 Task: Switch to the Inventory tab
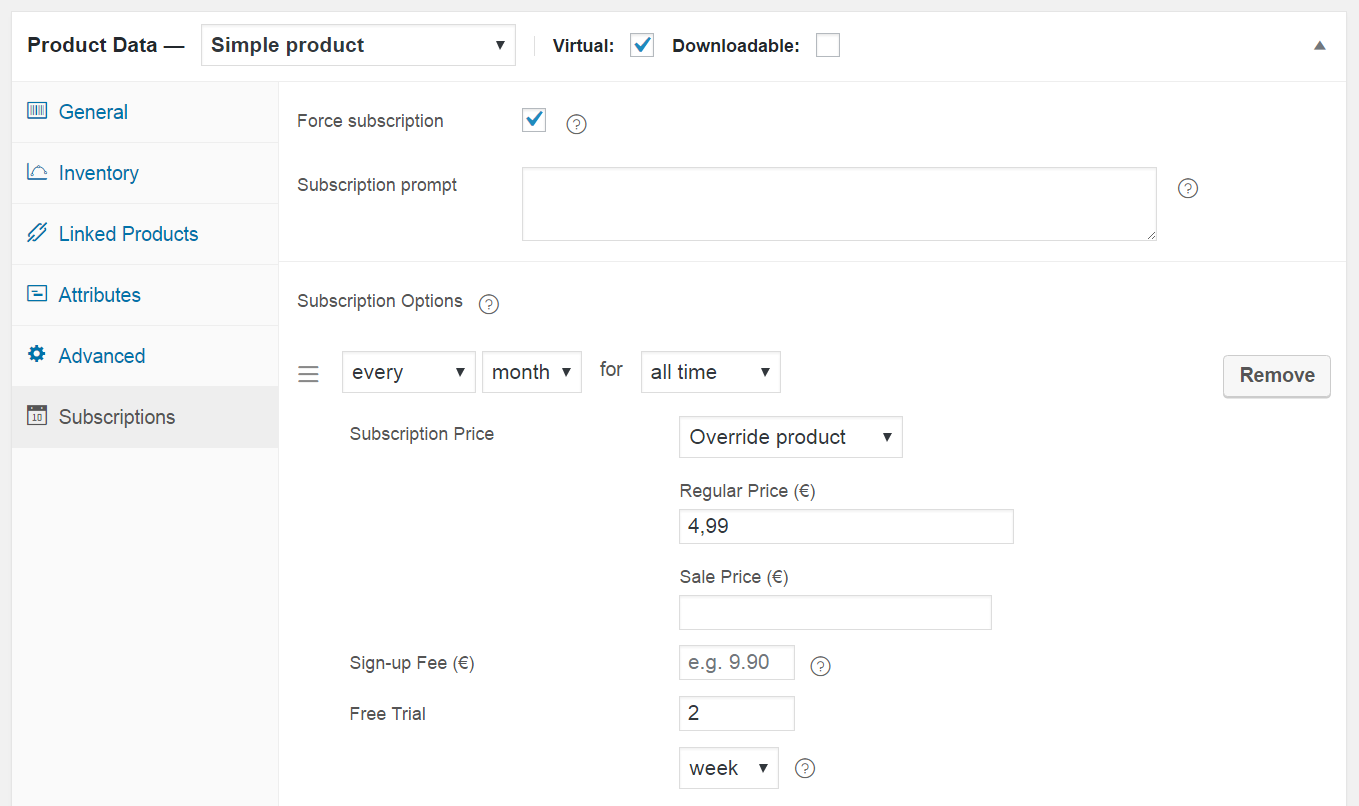tap(98, 173)
